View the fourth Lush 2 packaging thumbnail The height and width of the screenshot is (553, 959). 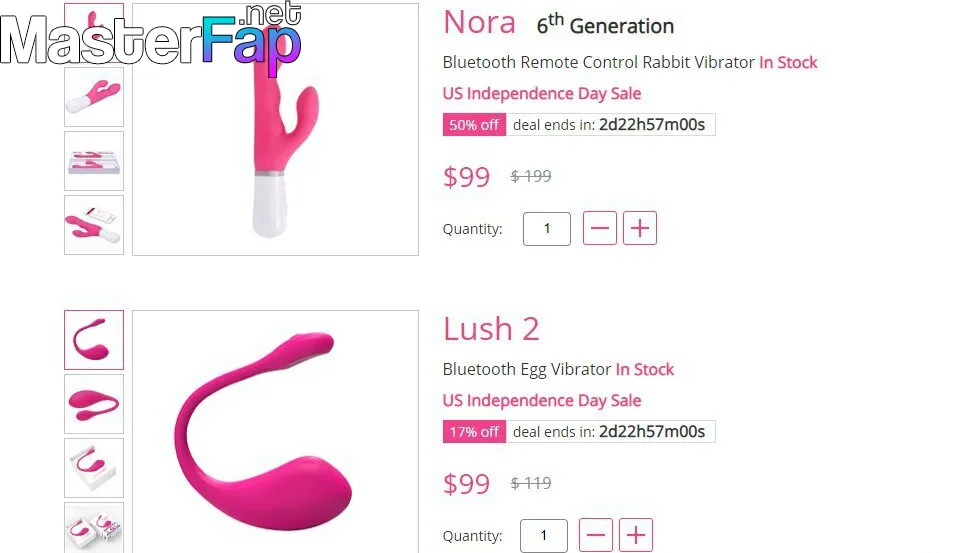94,528
